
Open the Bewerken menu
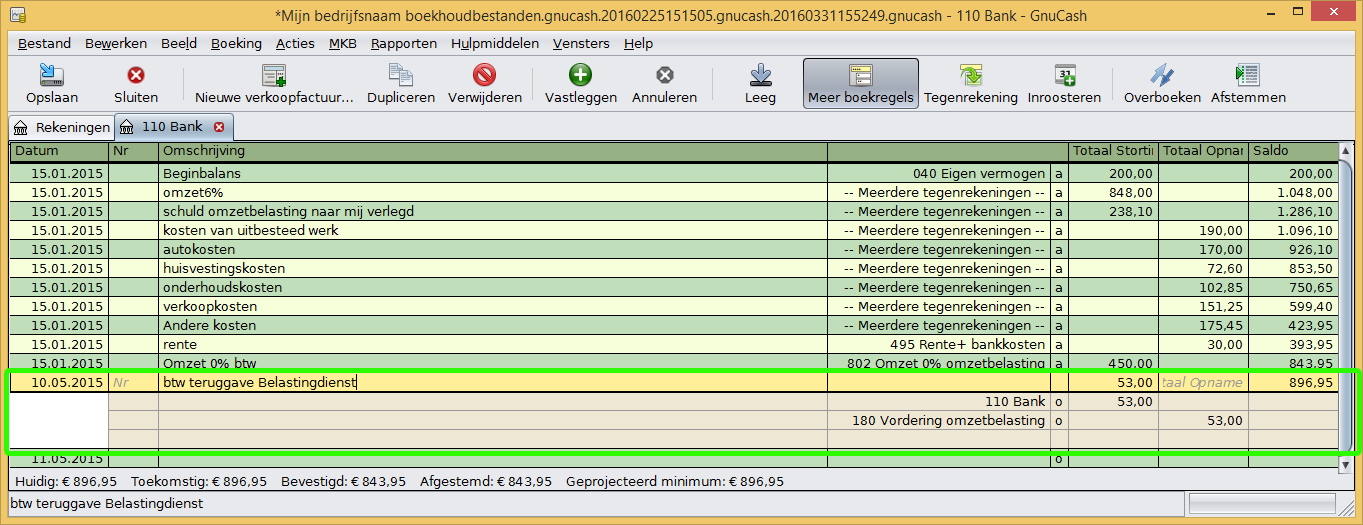coord(116,43)
